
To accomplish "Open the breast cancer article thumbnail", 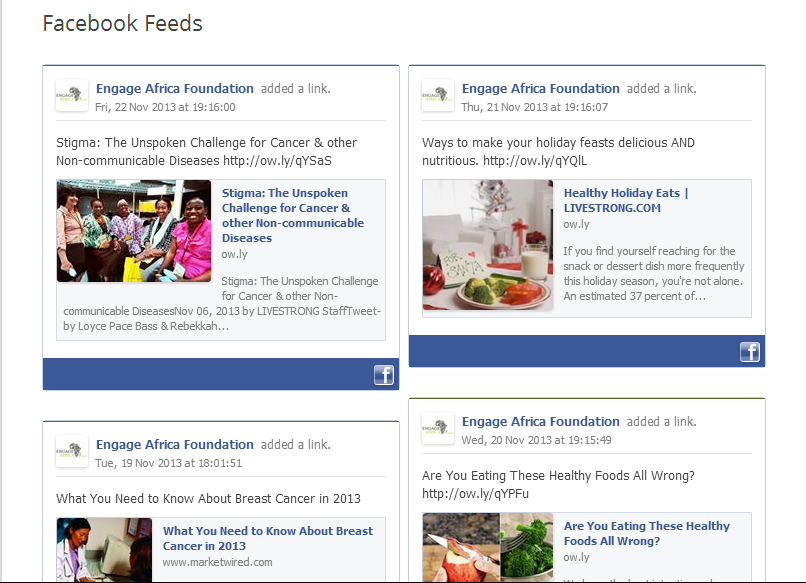I will (104, 549).
